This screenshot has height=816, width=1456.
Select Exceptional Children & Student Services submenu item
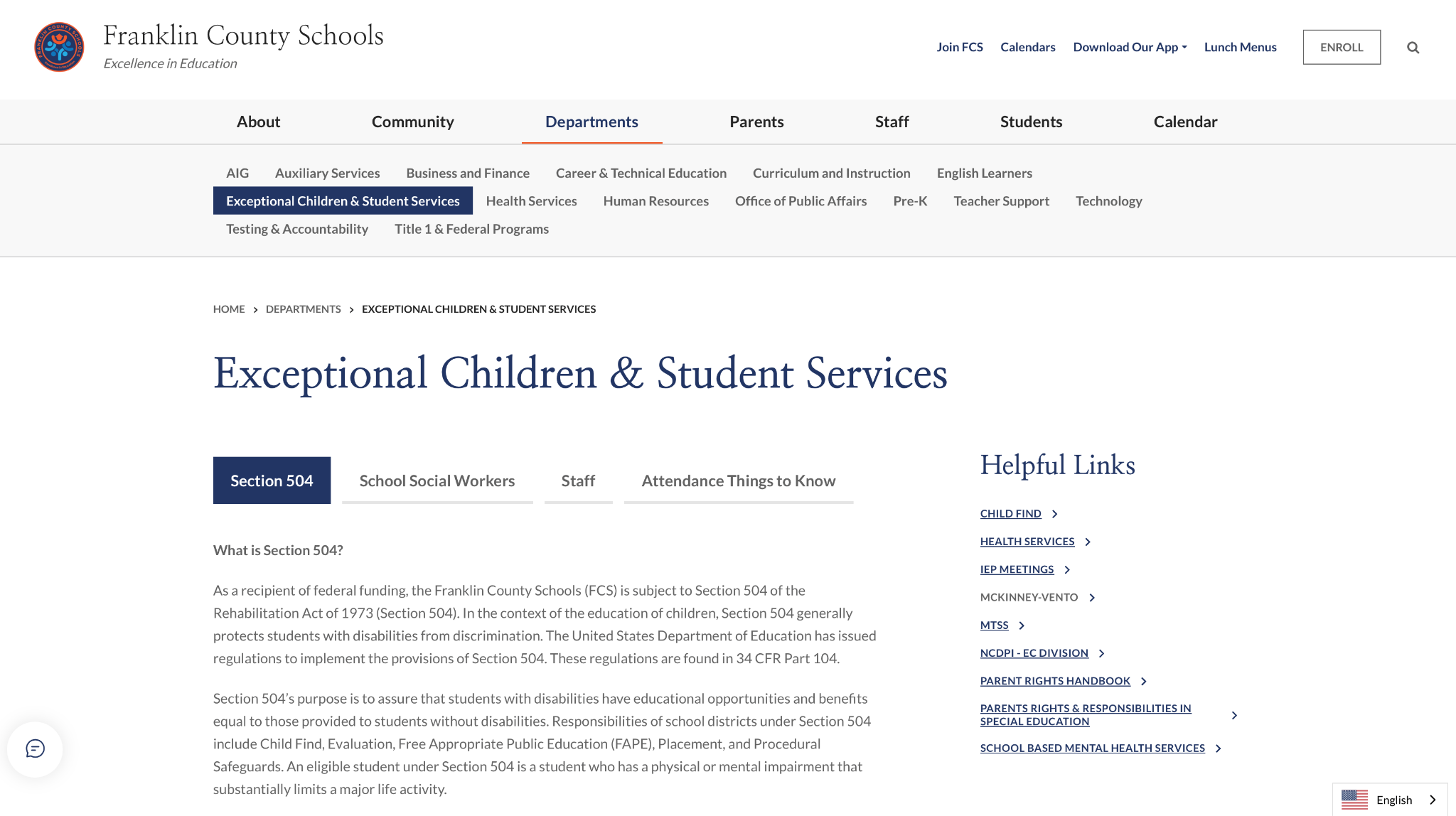tap(343, 201)
